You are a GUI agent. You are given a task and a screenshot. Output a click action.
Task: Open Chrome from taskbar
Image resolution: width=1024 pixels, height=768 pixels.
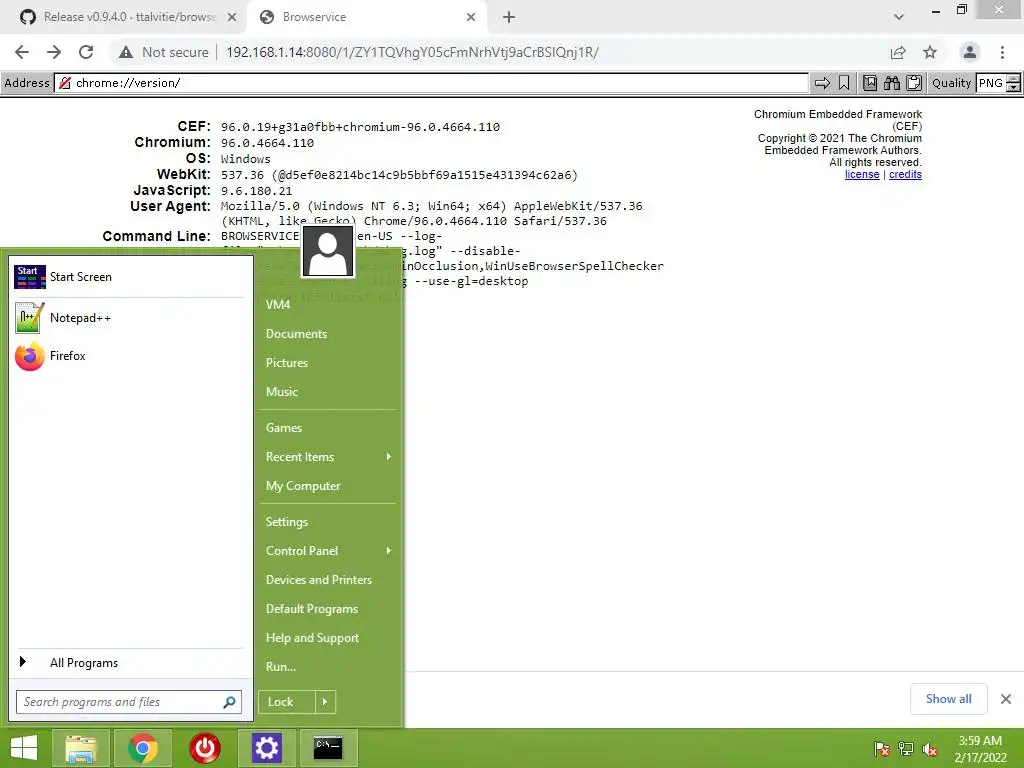pos(142,748)
